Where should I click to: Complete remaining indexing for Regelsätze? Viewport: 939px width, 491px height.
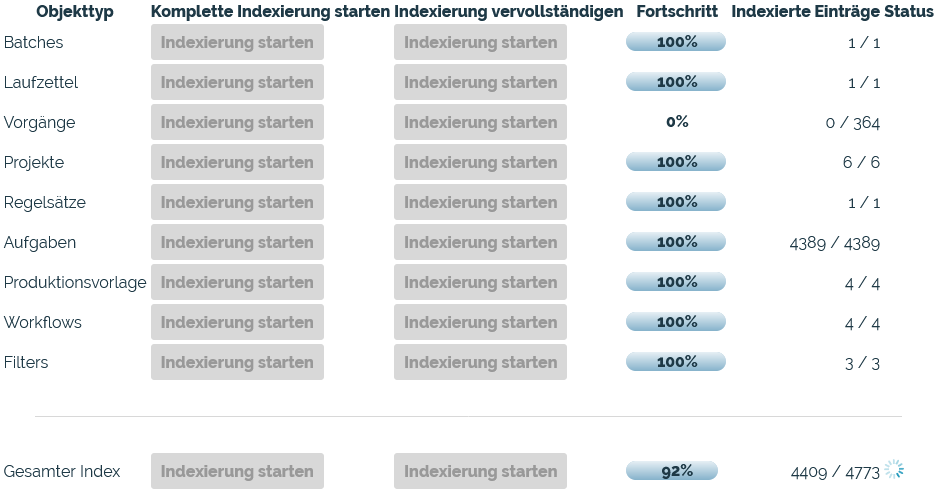(x=480, y=202)
